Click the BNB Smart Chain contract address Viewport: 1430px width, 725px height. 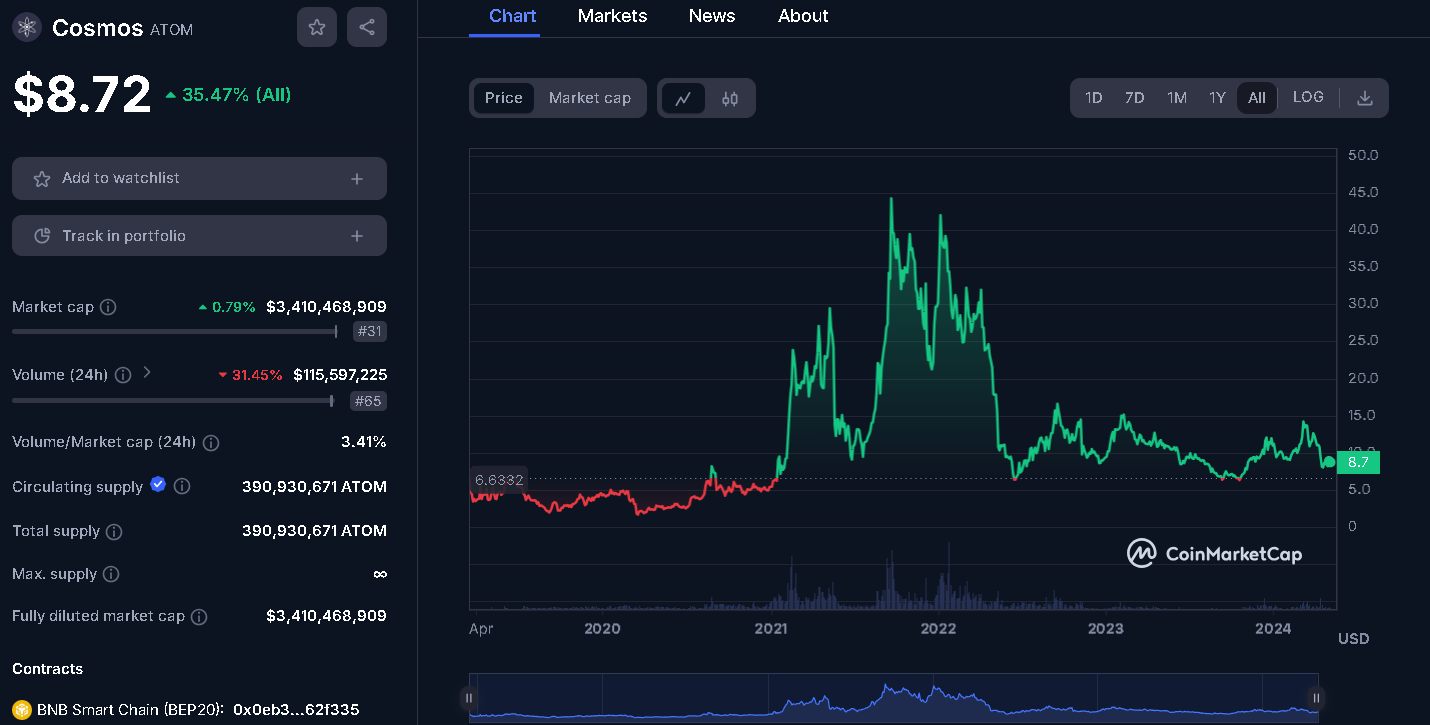pyautogui.click(x=296, y=710)
